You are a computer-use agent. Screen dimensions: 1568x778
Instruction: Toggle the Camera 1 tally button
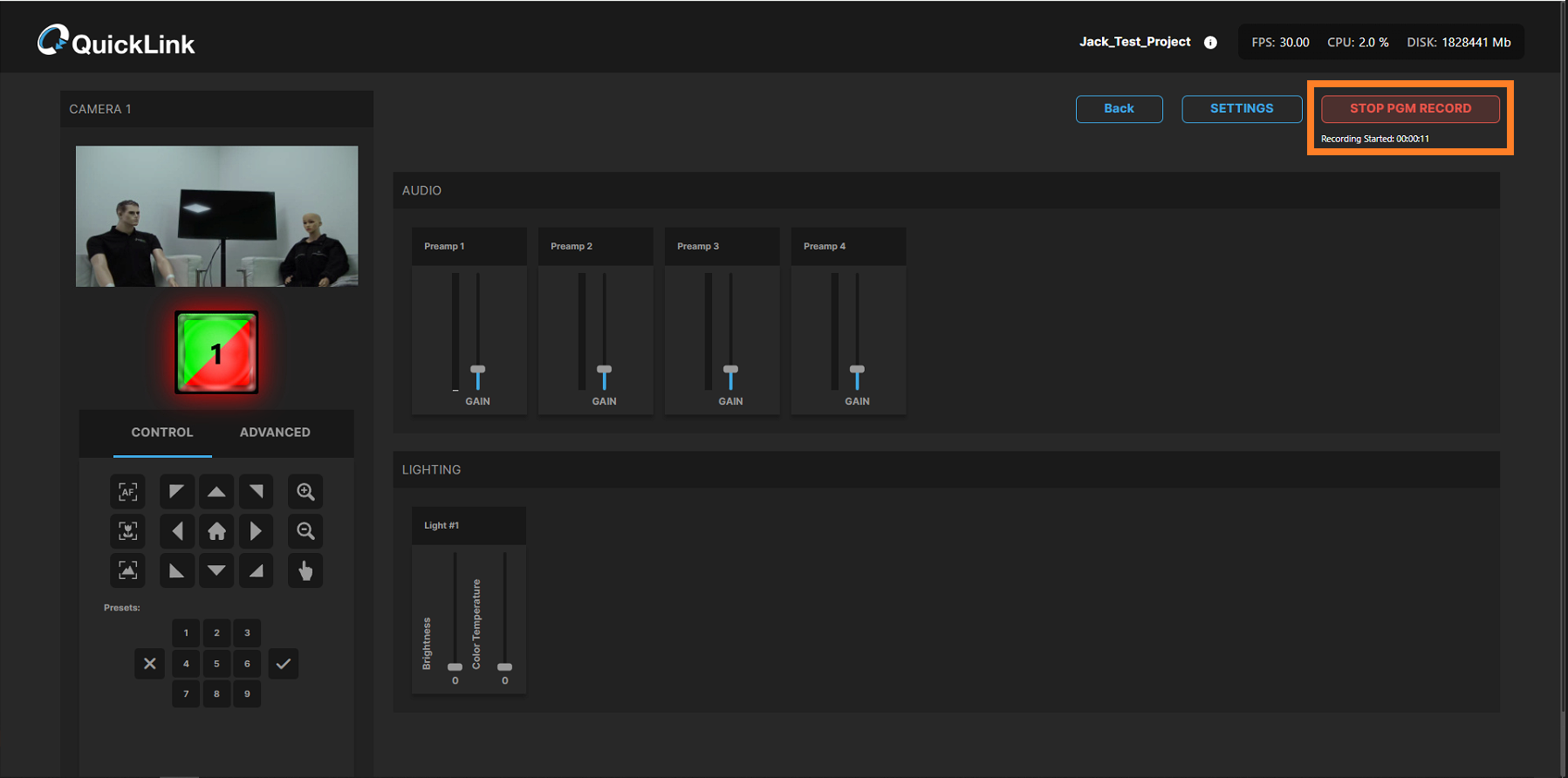216,352
